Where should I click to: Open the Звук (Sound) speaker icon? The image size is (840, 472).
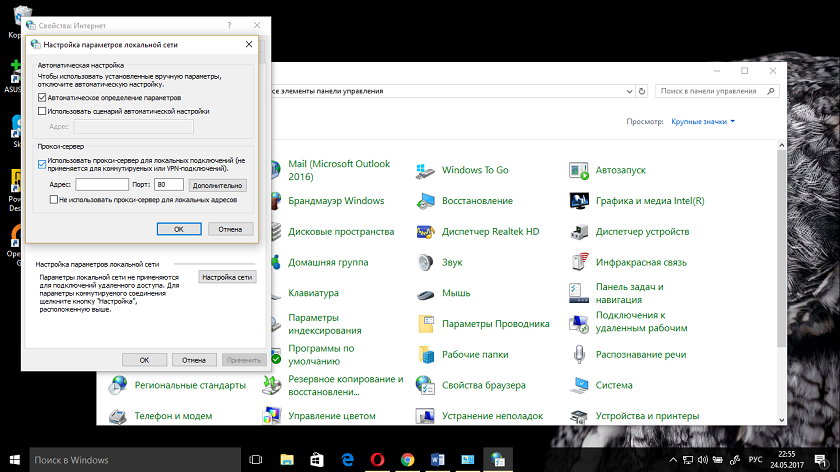426,262
